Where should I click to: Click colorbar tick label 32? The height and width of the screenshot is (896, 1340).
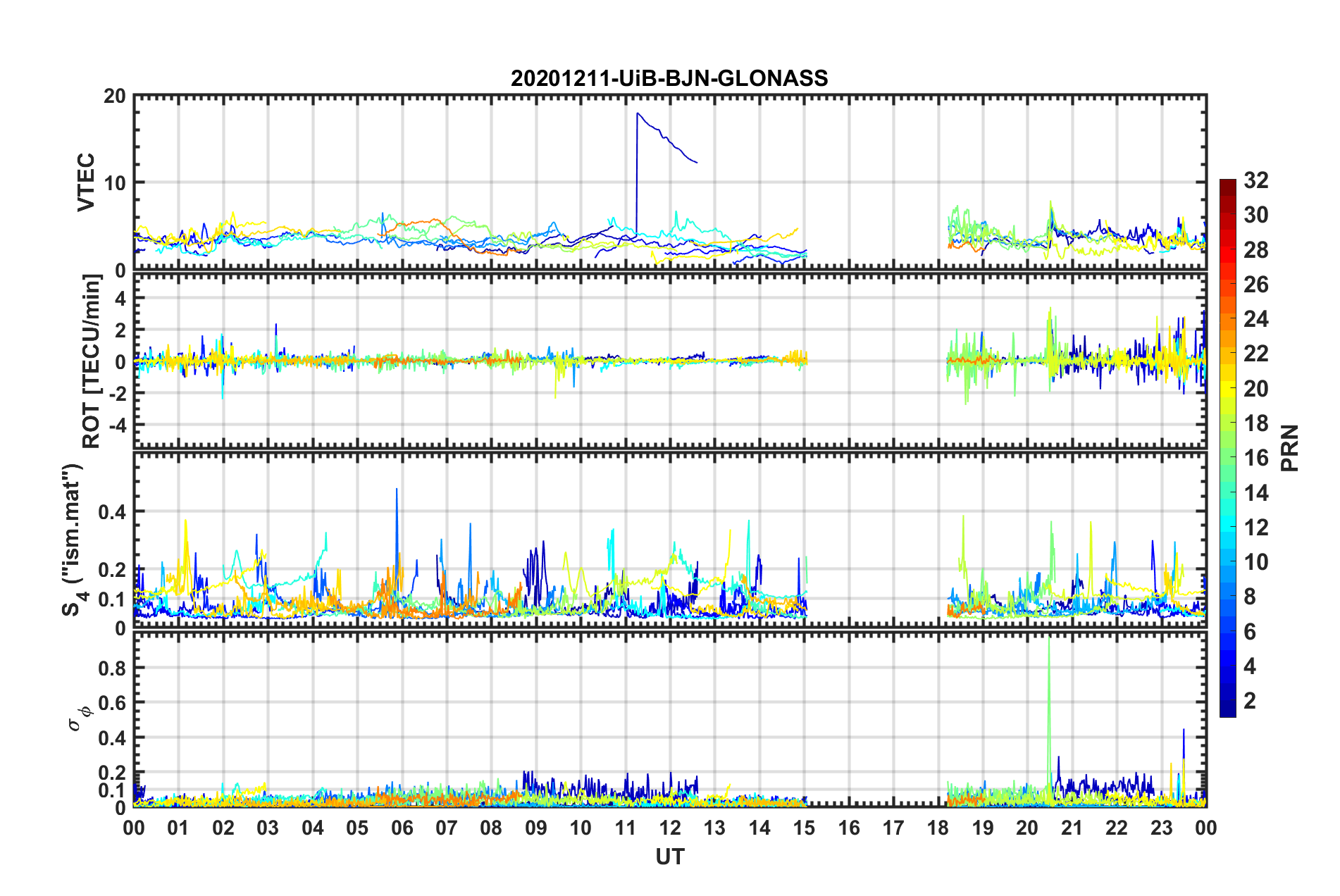point(1256,180)
